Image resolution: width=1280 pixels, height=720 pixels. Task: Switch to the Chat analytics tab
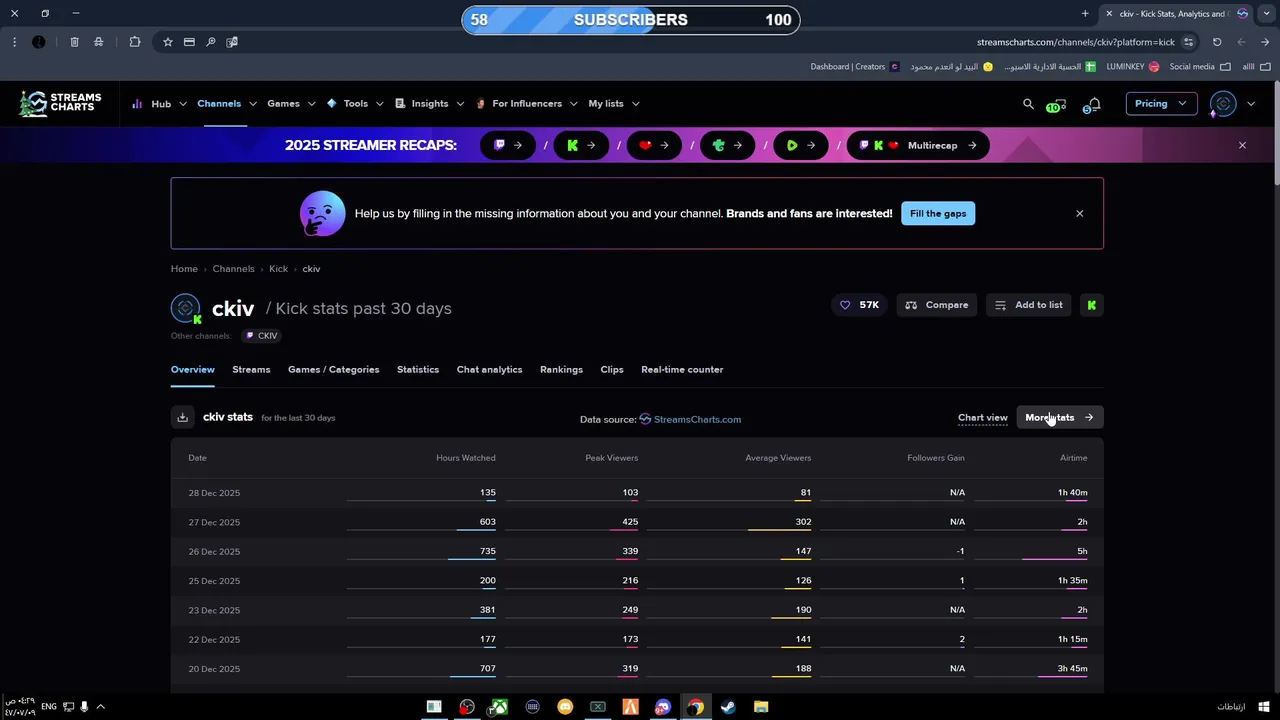(x=489, y=370)
